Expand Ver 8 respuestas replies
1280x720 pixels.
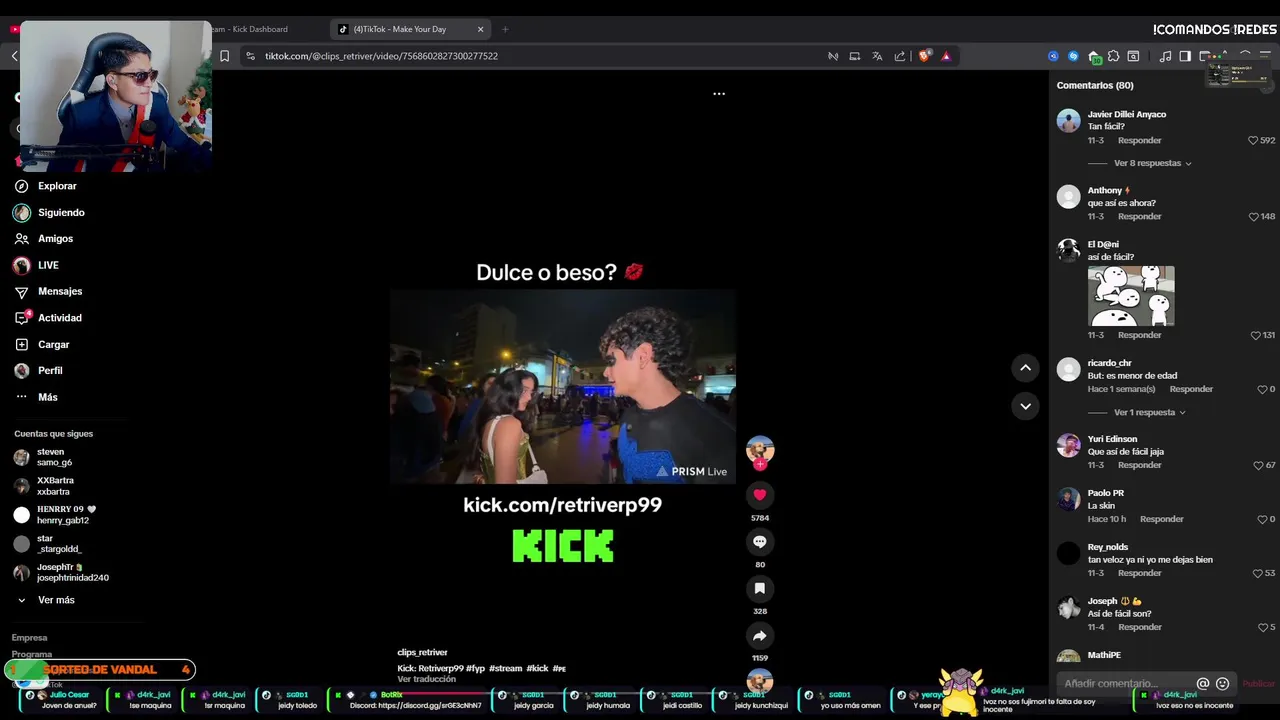tap(1152, 163)
